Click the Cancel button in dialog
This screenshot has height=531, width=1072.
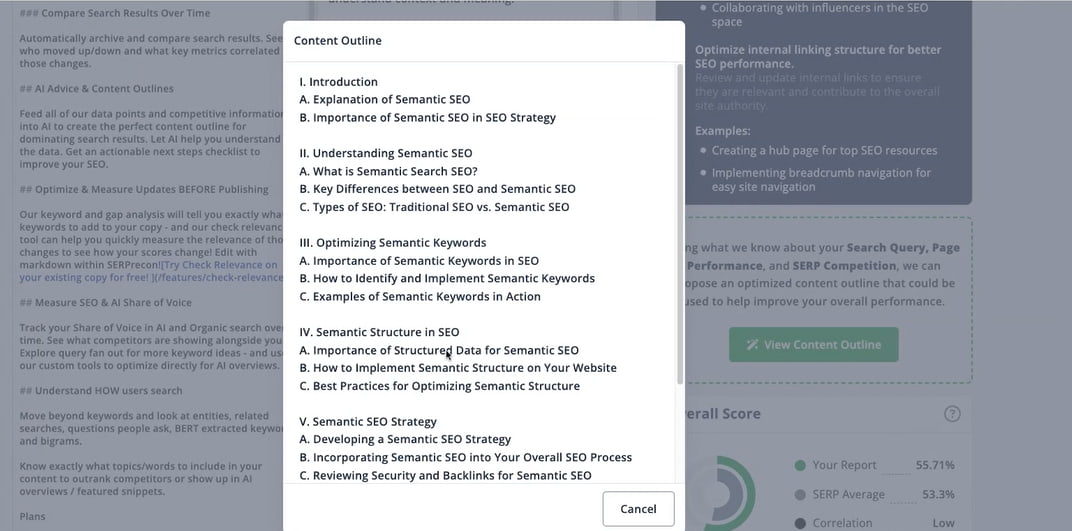click(x=638, y=509)
